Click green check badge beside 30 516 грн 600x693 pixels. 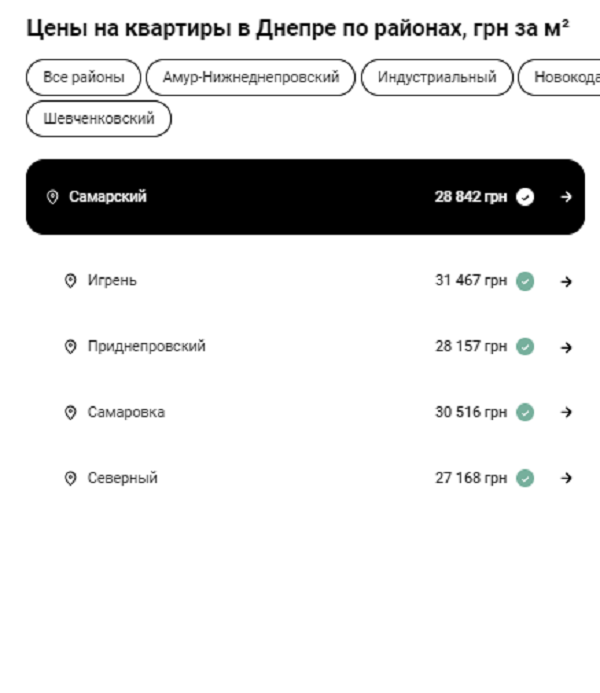(x=525, y=412)
